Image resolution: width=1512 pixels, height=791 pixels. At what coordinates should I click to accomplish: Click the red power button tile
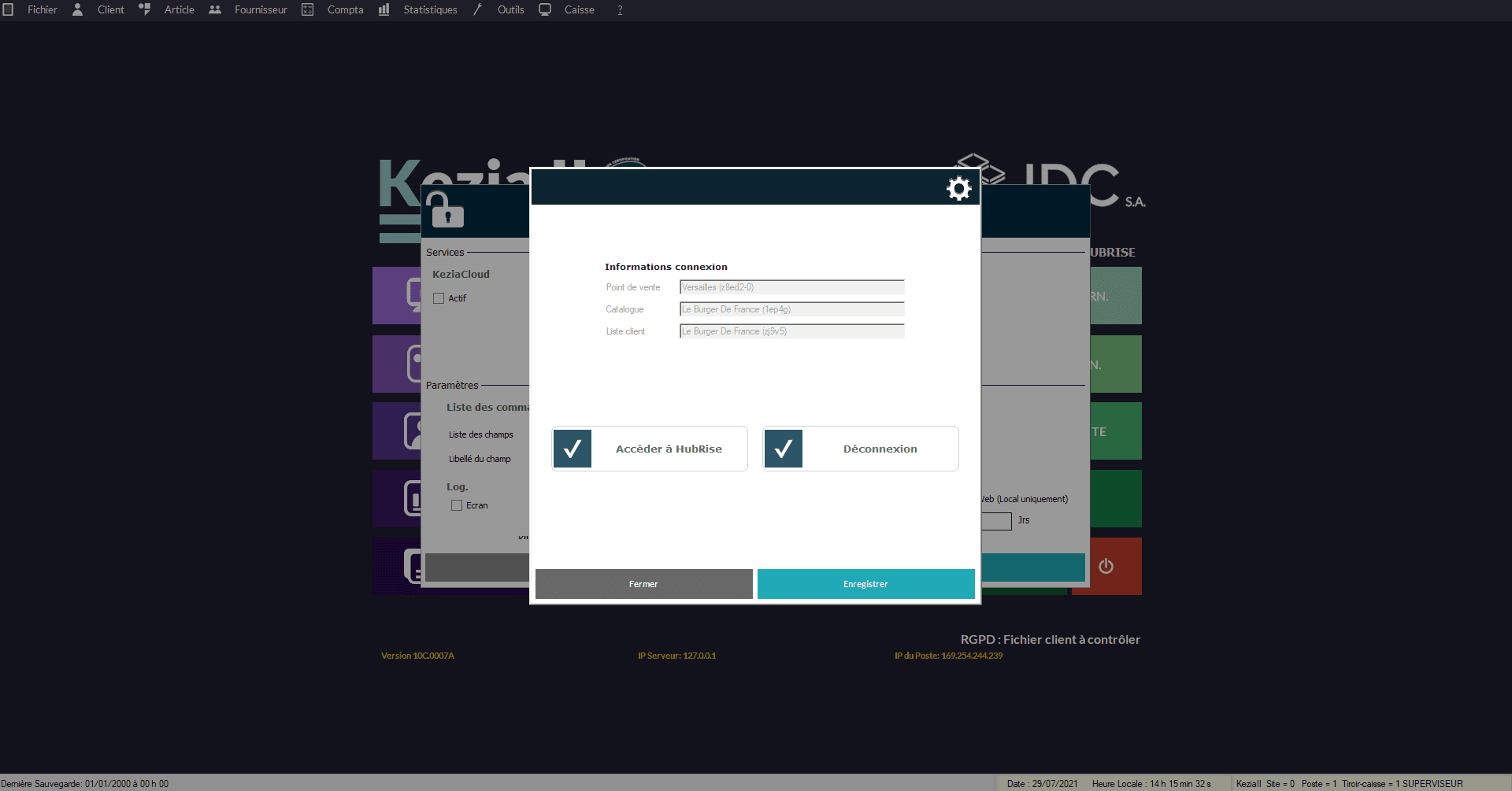pyautogui.click(x=1106, y=566)
